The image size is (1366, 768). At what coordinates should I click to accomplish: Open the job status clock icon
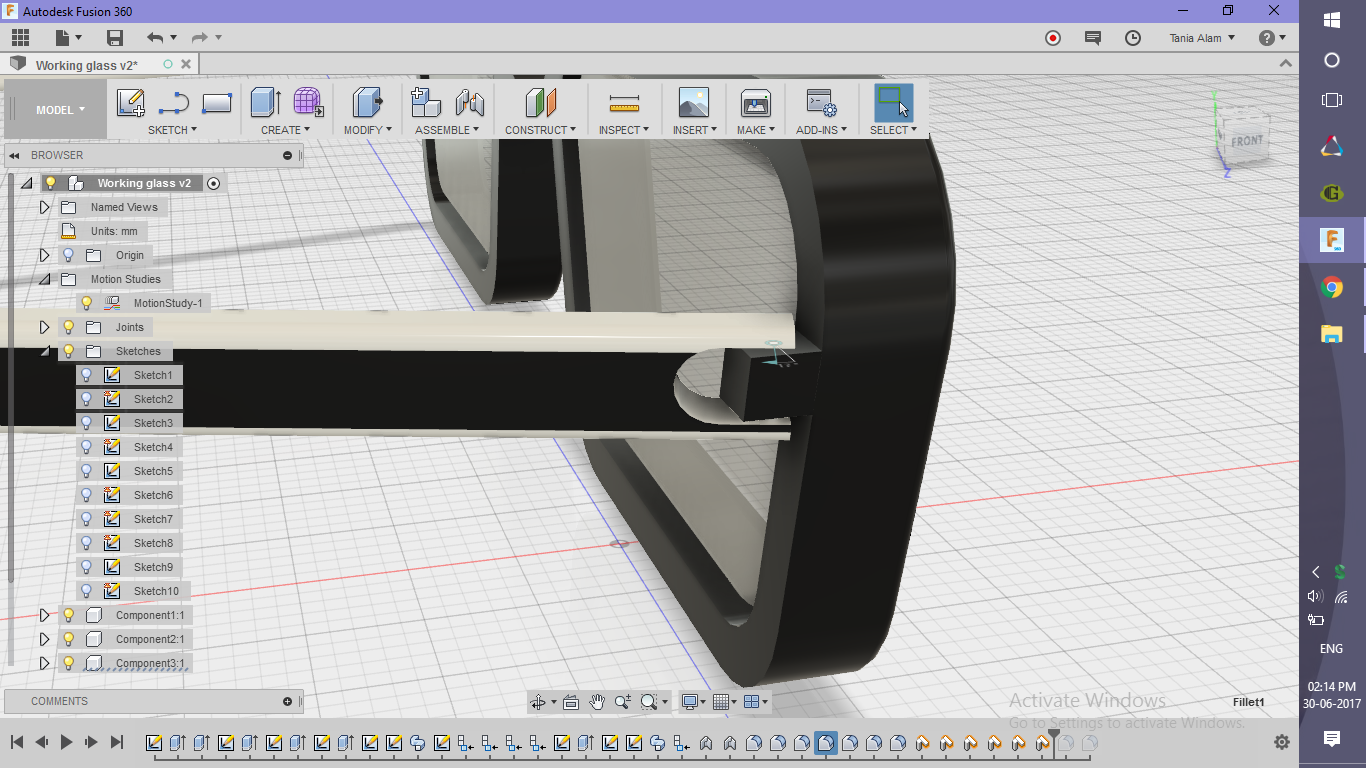point(1133,38)
